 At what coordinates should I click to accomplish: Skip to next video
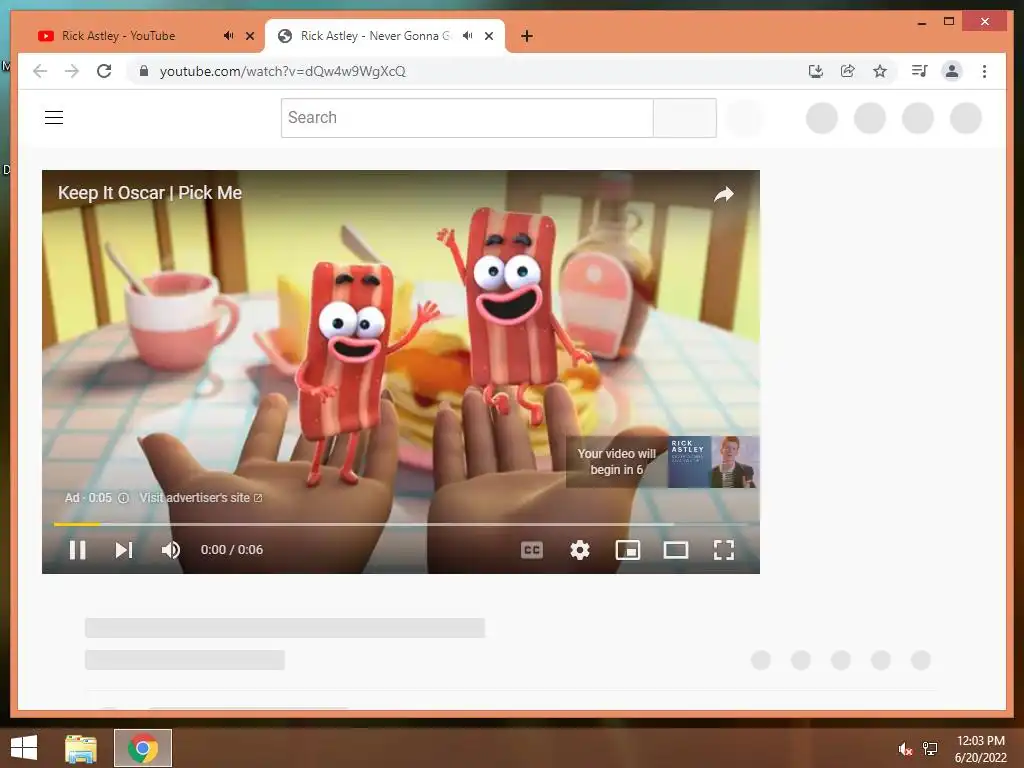point(124,550)
